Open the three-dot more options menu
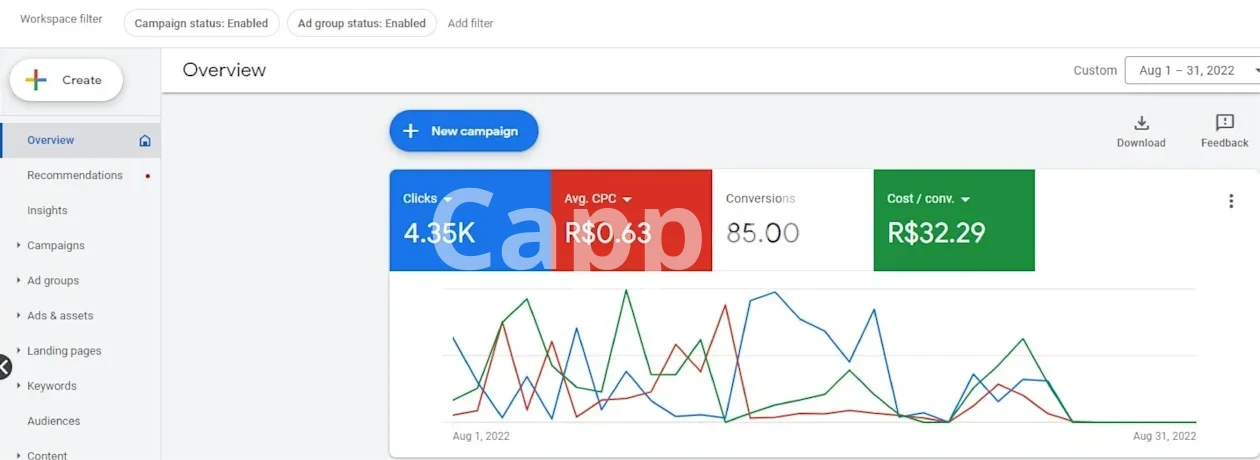 click(1231, 201)
